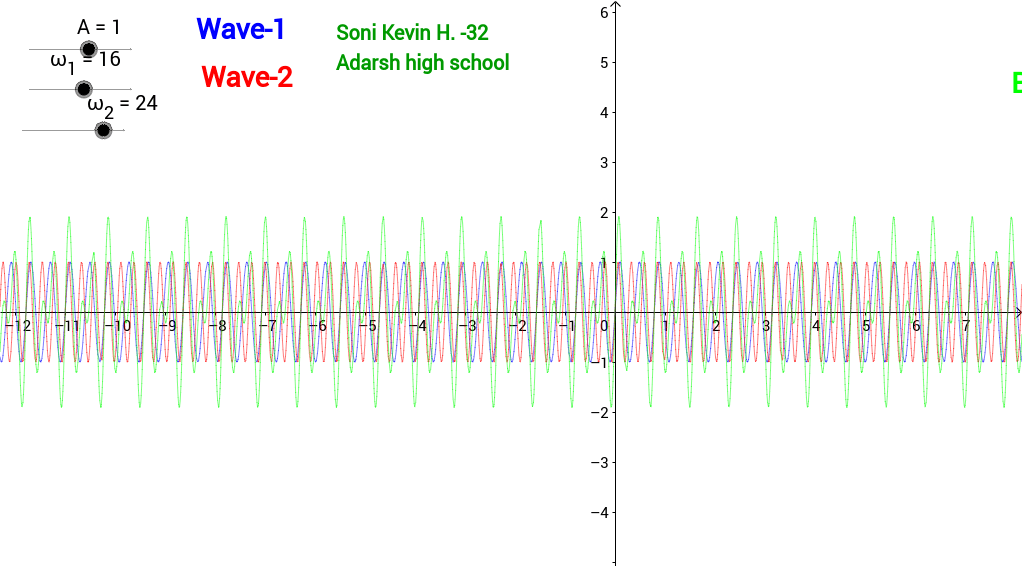1024x568 pixels.
Task: Click the partially visible green label at right edge
Action: click(1017, 84)
